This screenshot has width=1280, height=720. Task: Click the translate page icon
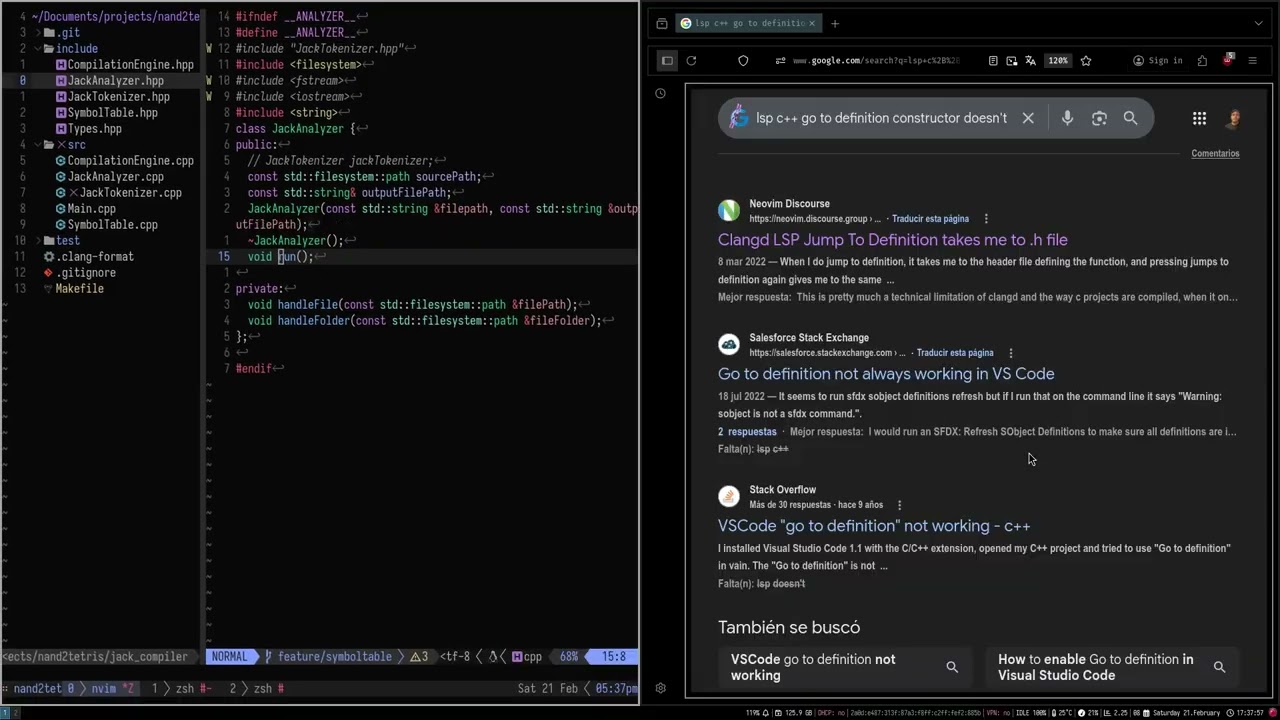[1030, 60]
